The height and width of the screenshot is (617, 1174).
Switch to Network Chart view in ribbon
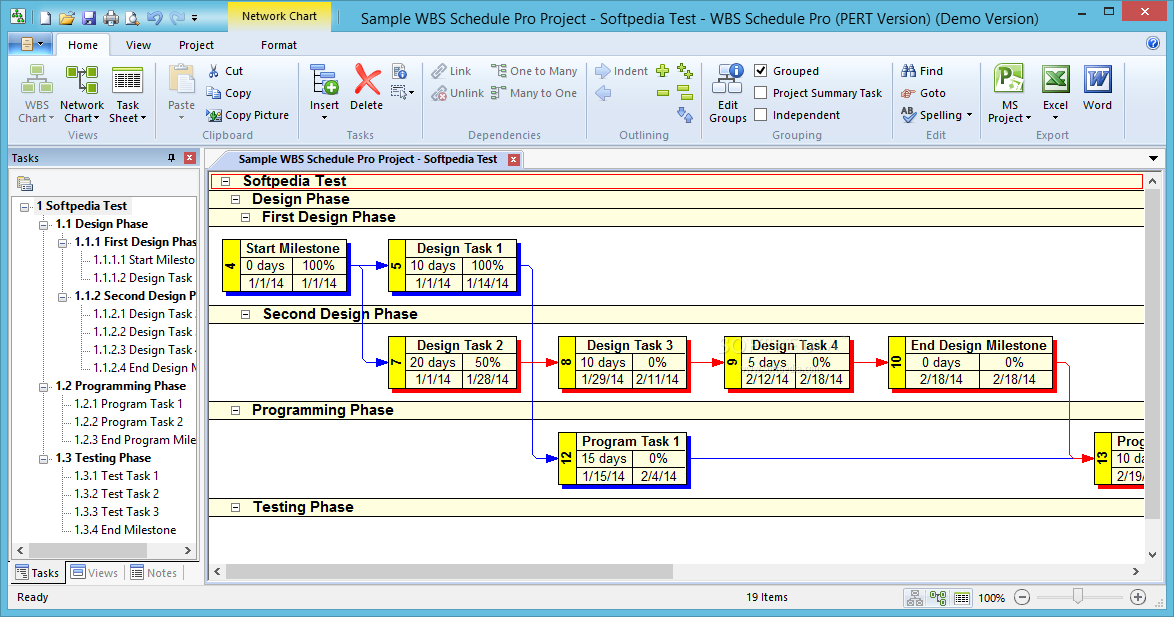click(x=82, y=94)
